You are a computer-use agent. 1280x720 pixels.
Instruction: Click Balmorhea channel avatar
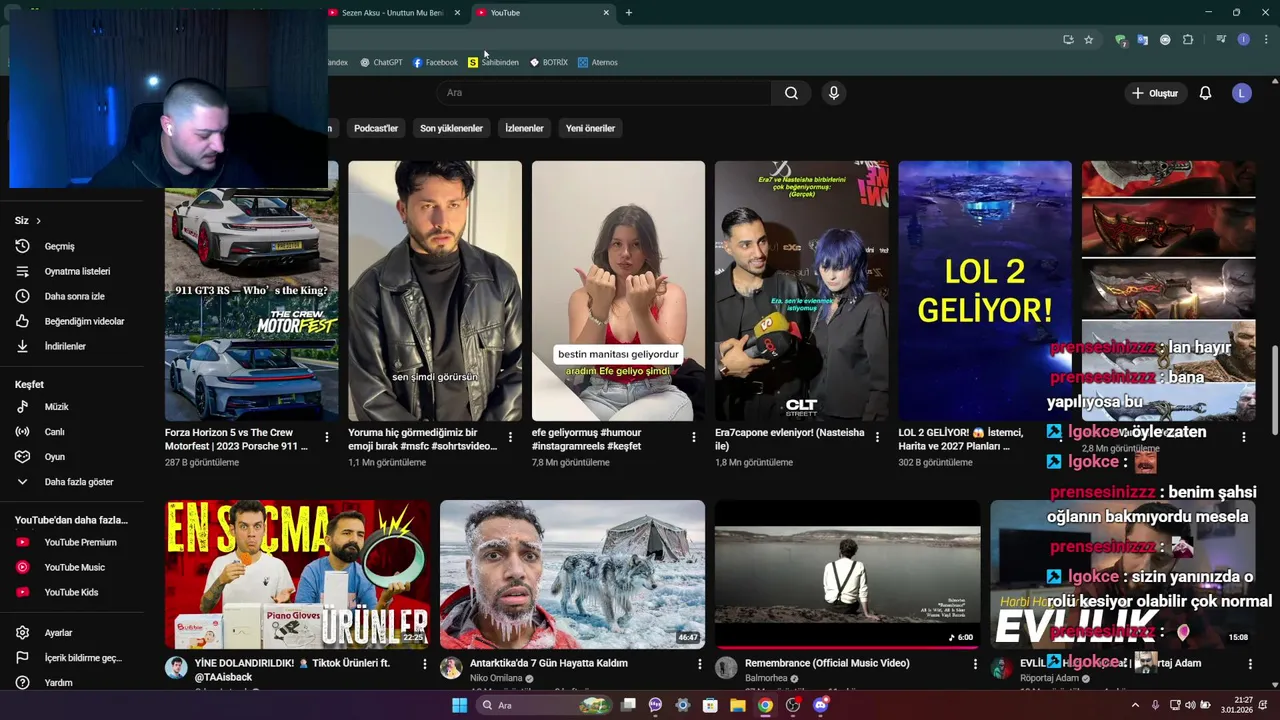(x=727, y=668)
